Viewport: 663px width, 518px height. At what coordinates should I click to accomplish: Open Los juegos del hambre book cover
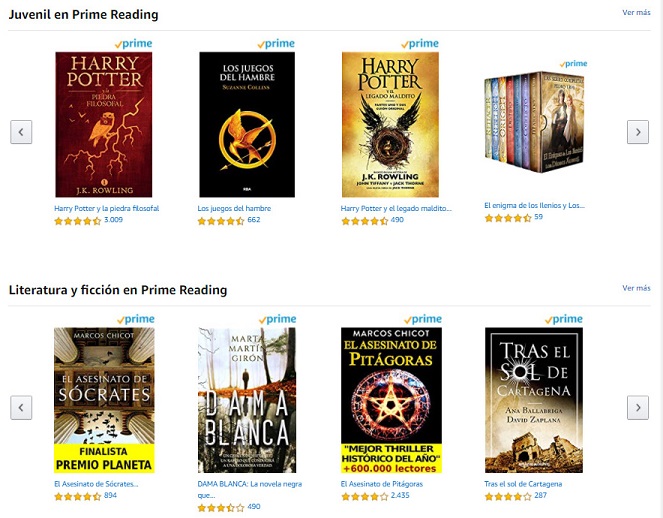[247, 124]
